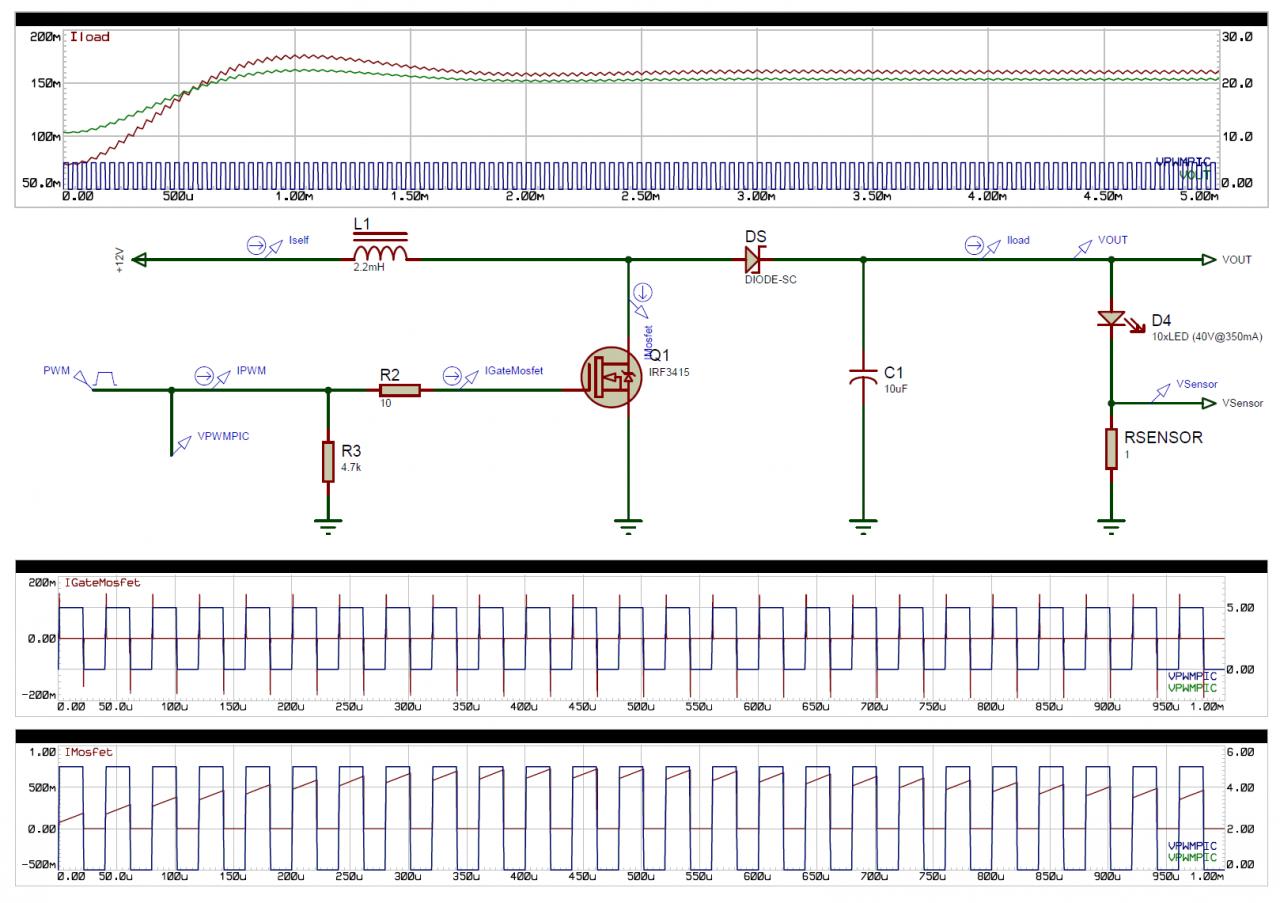Click the 2.50m time axis label

[x=639, y=198]
